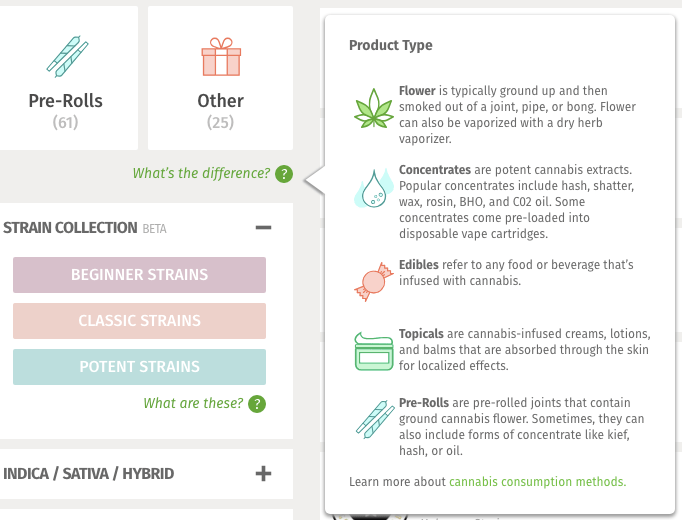This screenshot has width=682, height=520.
Task: Click the green question mark beside What's the difference
Action: [x=284, y=174]
